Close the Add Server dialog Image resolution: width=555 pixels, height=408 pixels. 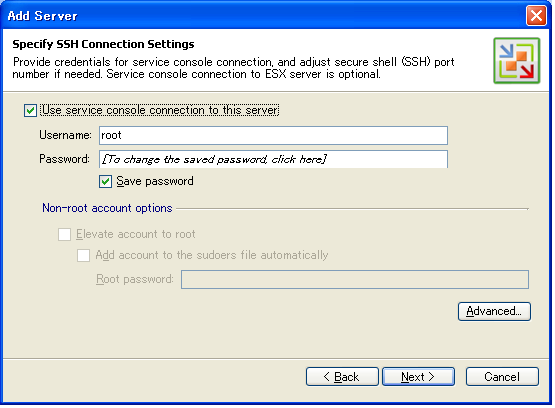pos(536,16)
